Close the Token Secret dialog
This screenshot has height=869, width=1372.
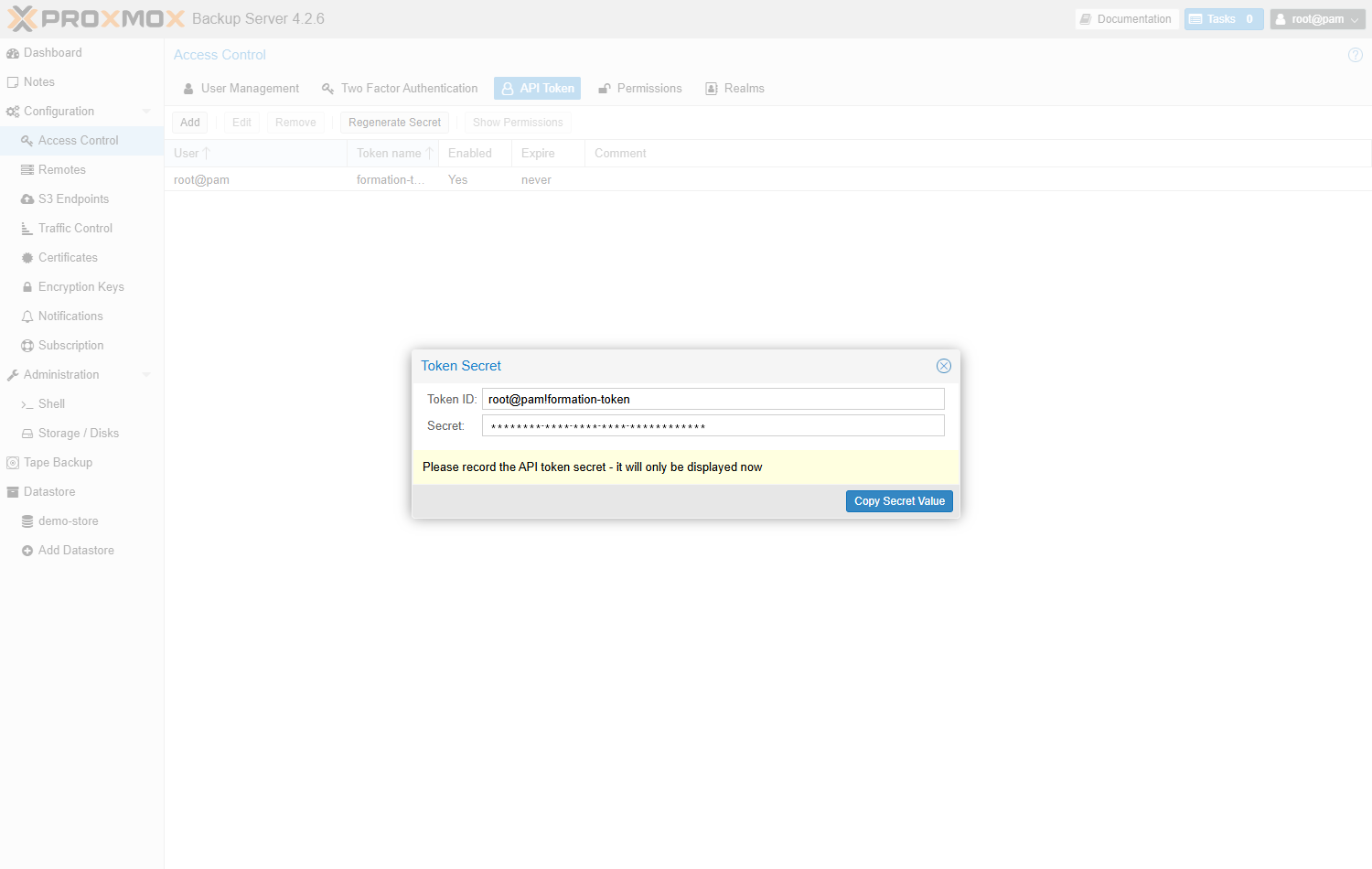[944, 366]
